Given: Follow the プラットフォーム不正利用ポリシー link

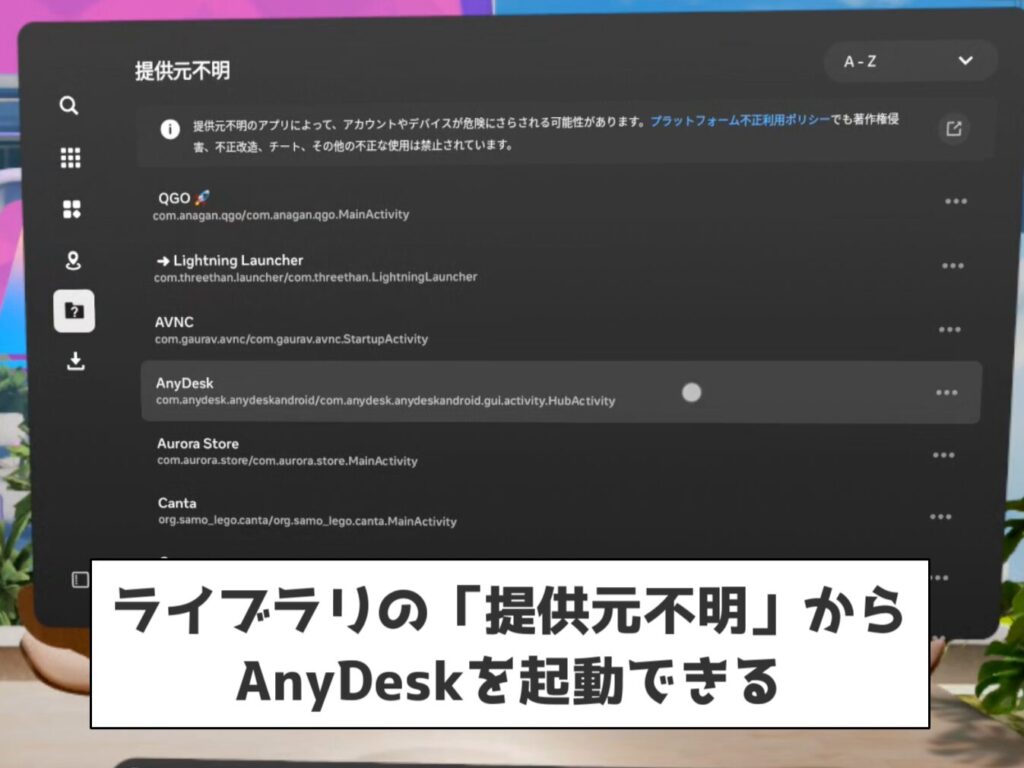Looking at the screenshot, I should point(739,120).
